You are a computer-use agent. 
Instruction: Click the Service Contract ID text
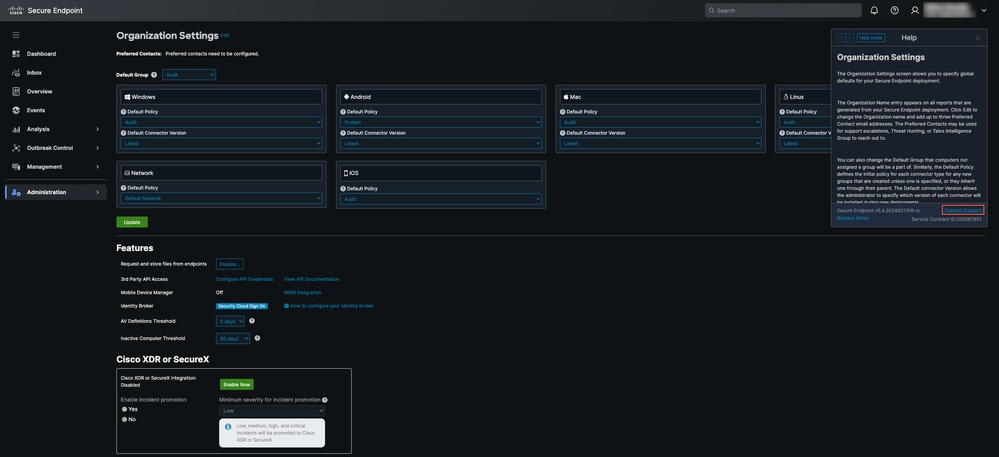click(x=946, y=219)
